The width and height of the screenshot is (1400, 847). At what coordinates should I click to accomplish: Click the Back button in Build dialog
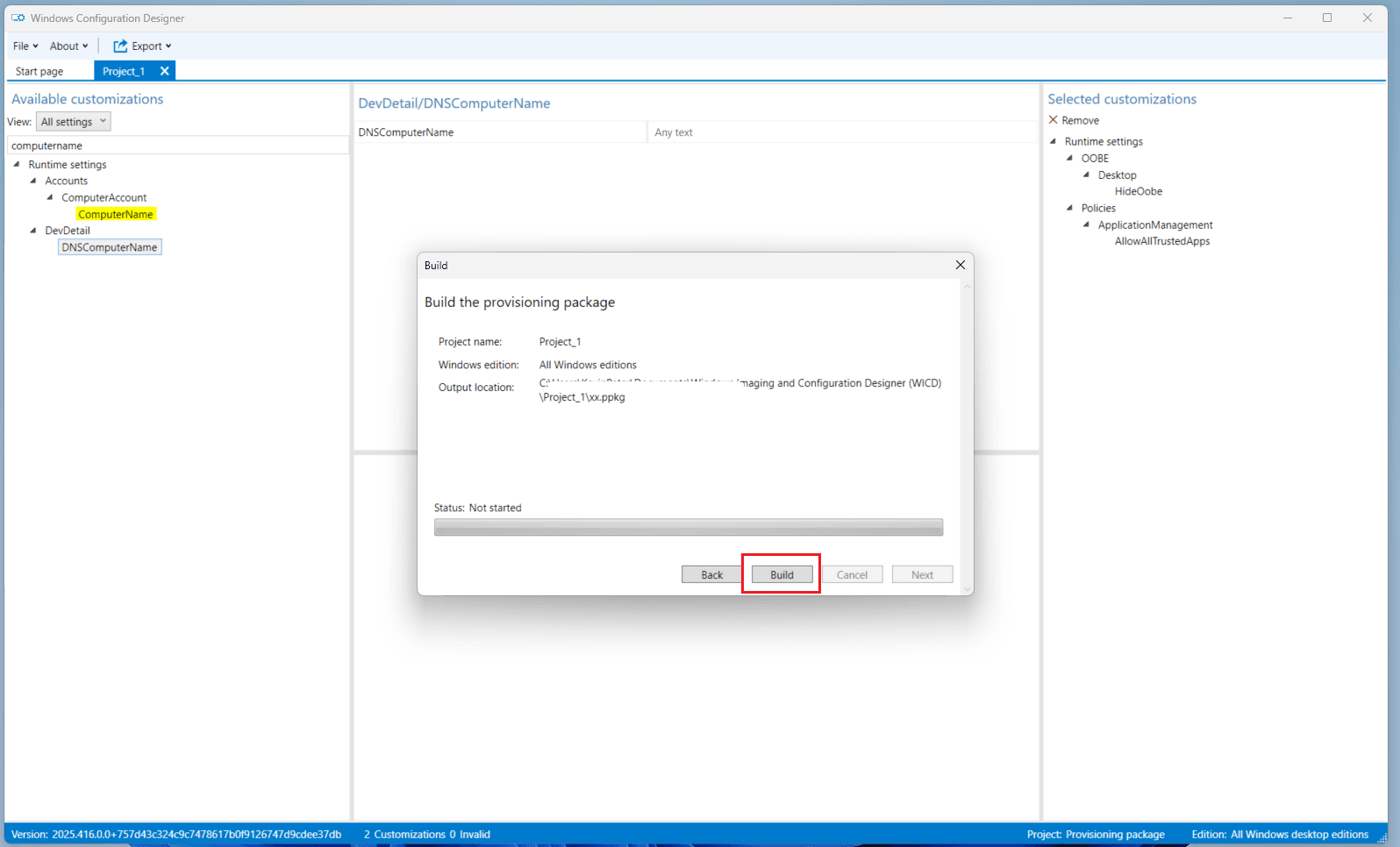(x=712, y=574)
